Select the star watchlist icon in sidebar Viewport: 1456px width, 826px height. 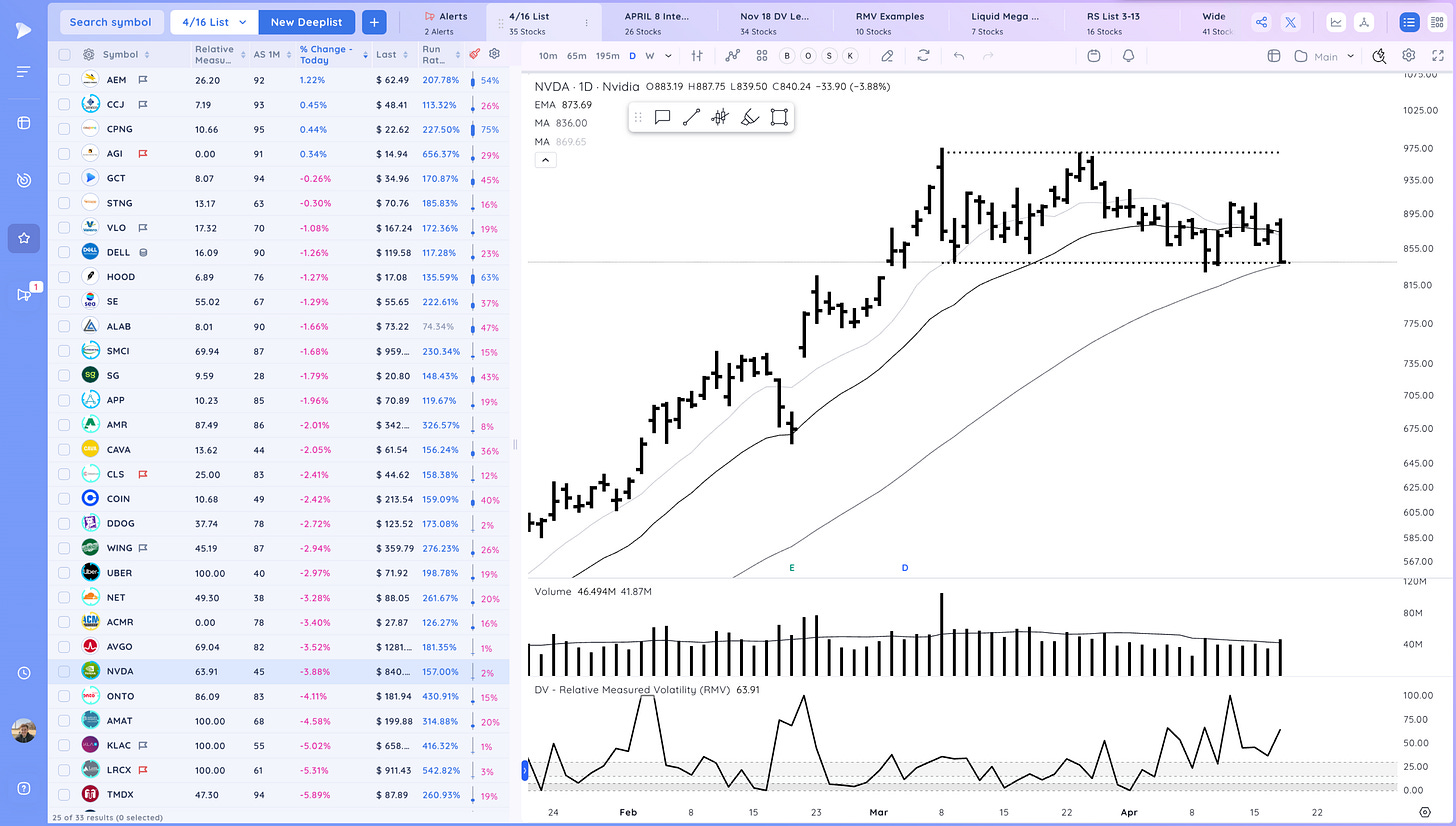pyautogui.click(x=23, y=238)
